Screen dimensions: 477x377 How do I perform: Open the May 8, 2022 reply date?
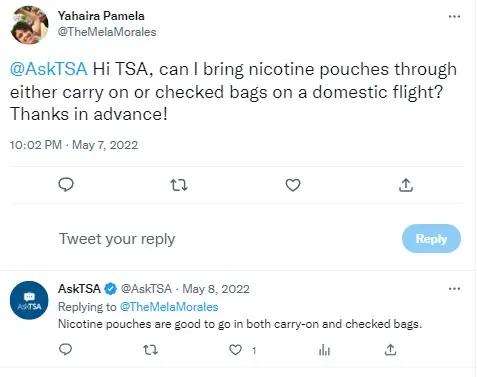click(216, 289)
